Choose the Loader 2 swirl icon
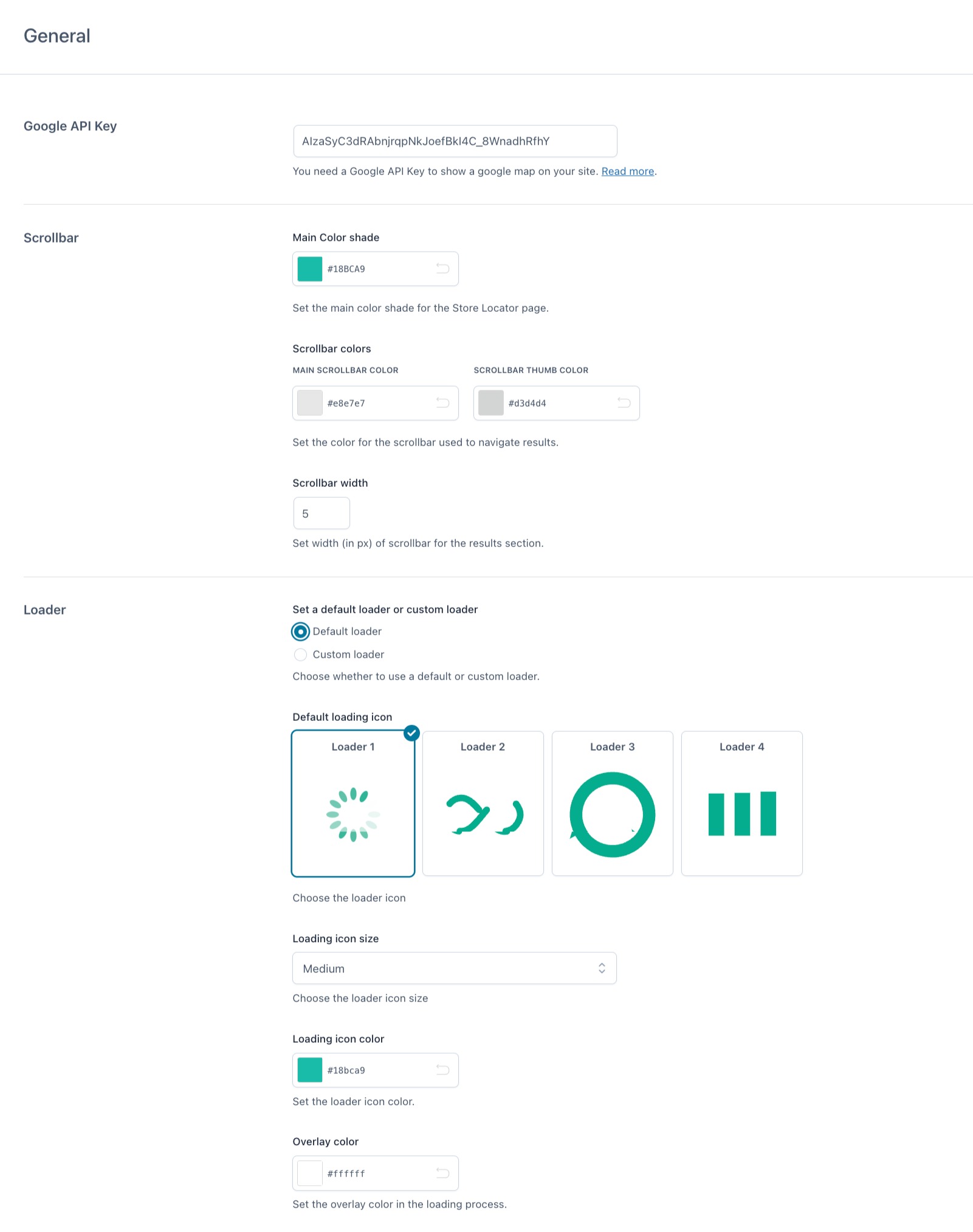 [x=483, y=803]
